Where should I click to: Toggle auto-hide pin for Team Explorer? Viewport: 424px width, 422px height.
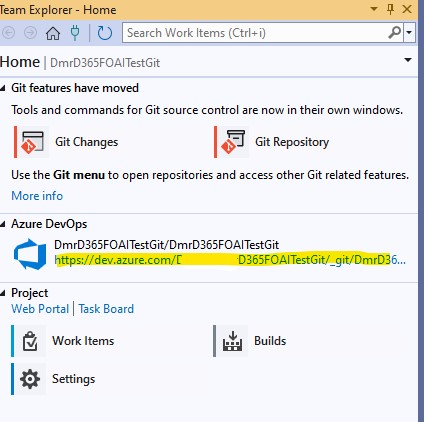click(x=391, y=9)
